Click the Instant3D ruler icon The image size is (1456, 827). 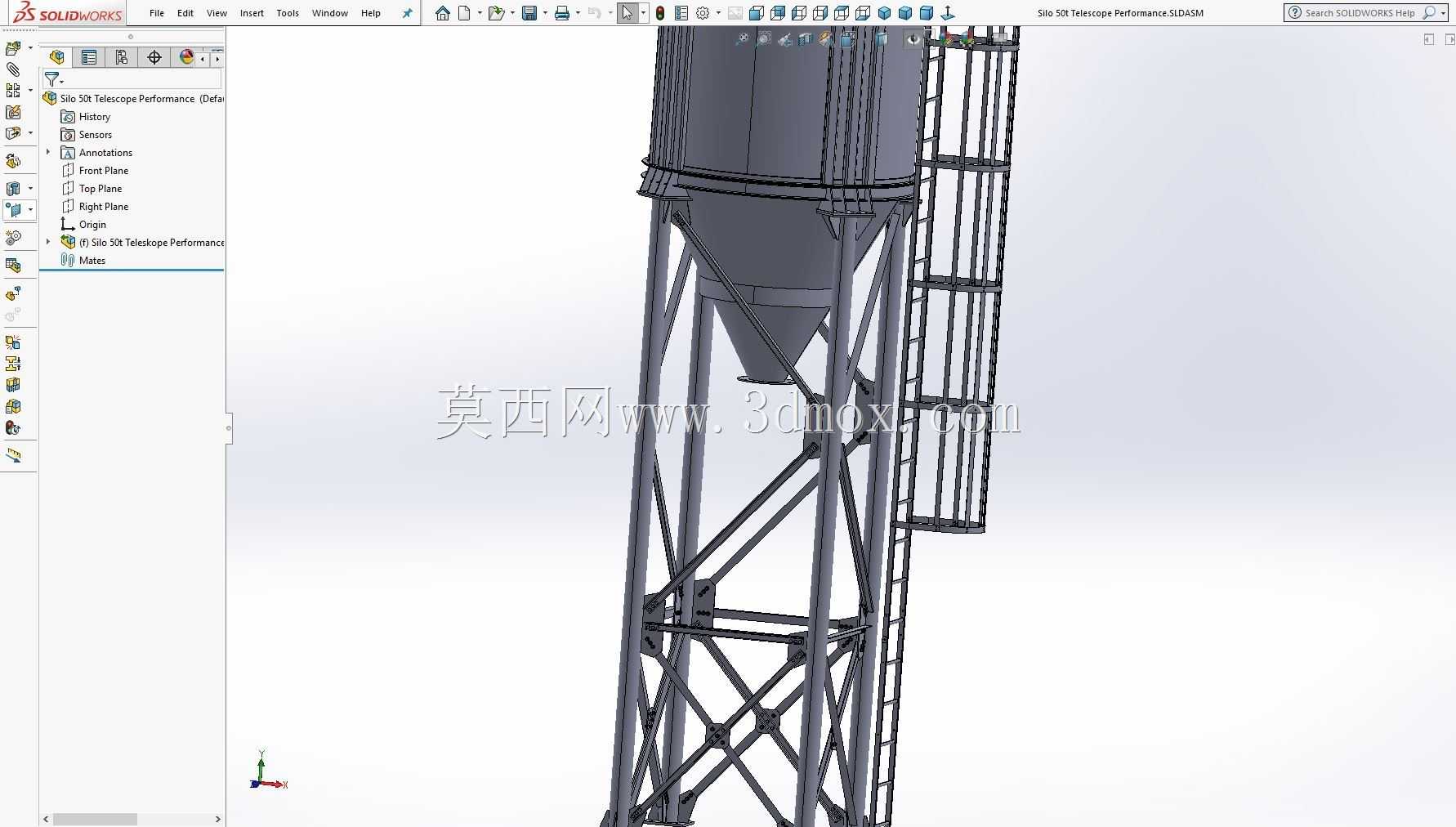click(x=13, y=455)
